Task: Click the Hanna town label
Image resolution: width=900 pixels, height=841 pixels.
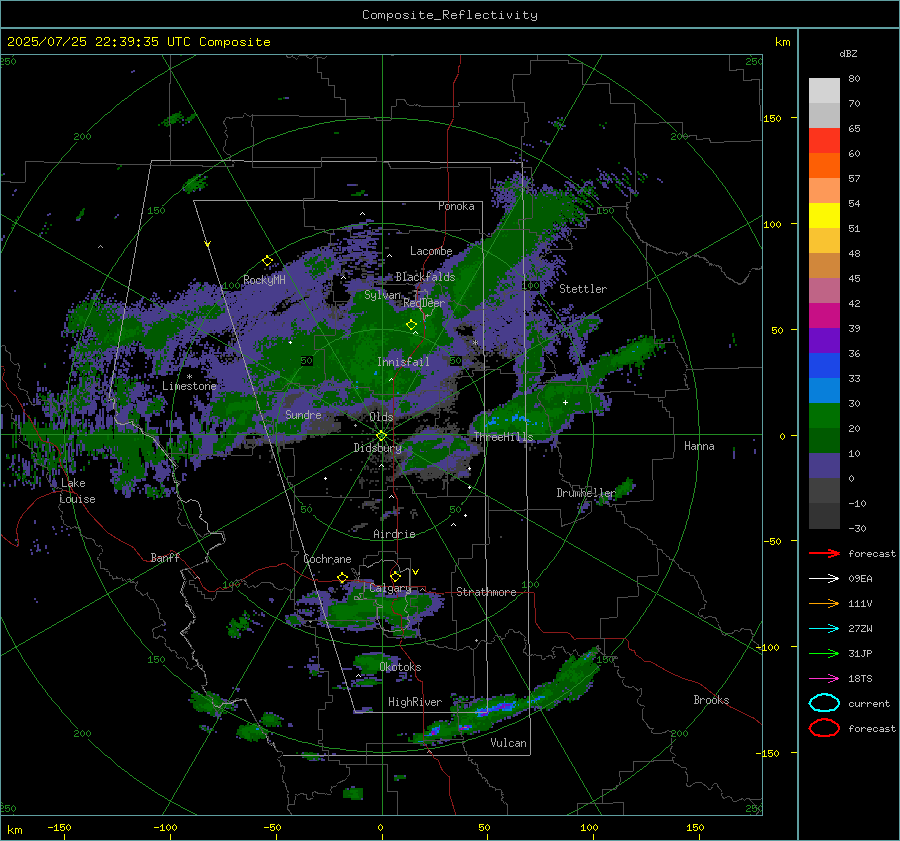Action: (x=699, y=446)
